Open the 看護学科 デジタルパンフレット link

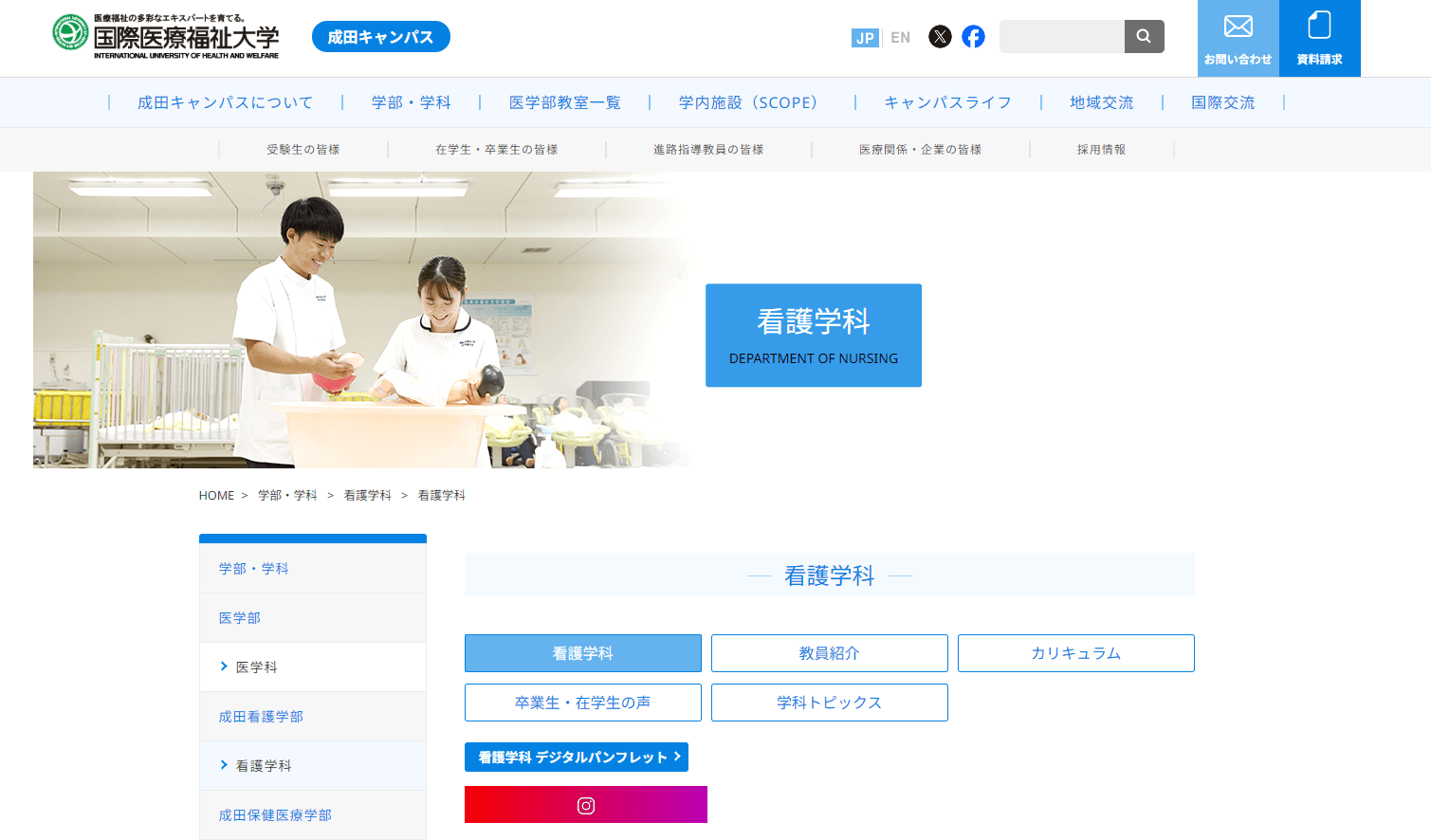tap(576, 757)
